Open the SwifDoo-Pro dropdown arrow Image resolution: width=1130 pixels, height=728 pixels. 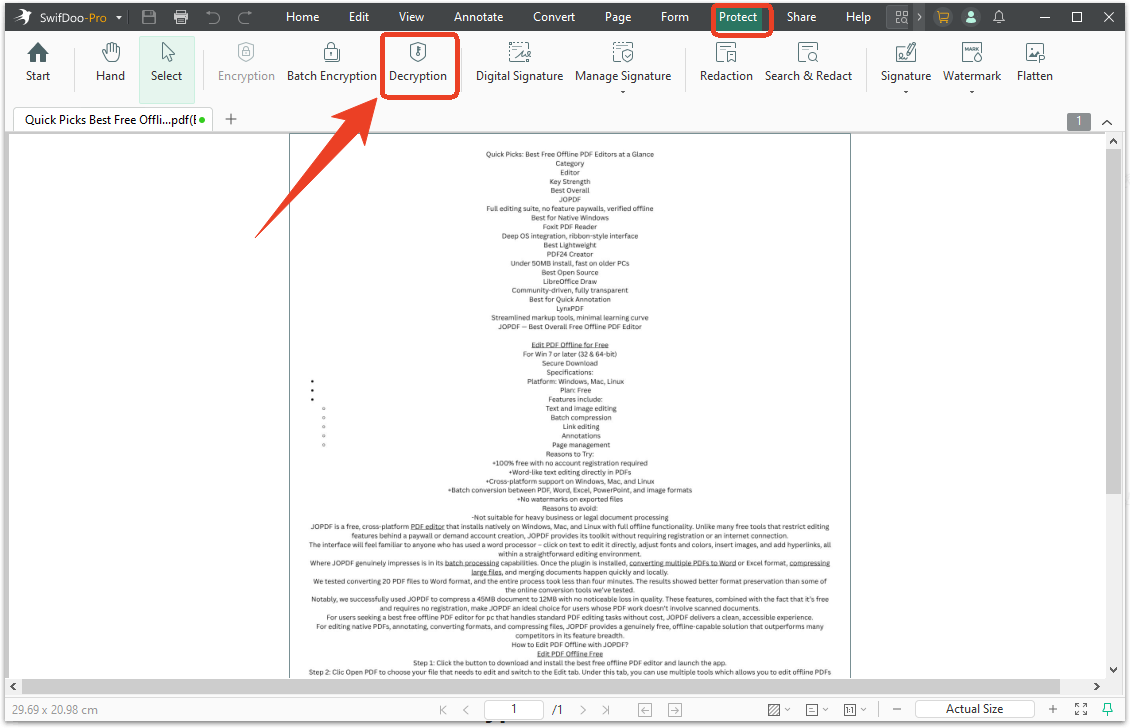click(x=119, y=17)
